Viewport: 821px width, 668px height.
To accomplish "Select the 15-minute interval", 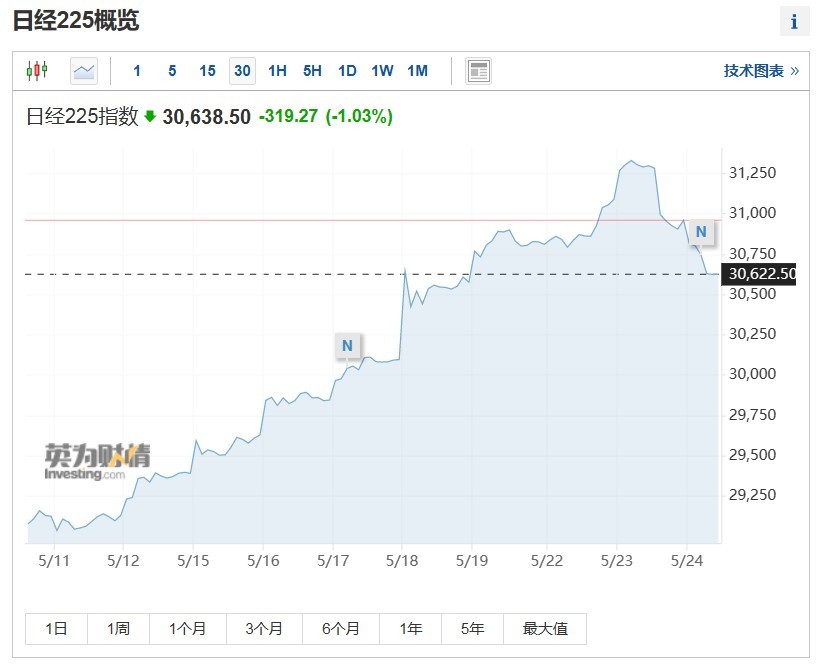I will (207, 71).
